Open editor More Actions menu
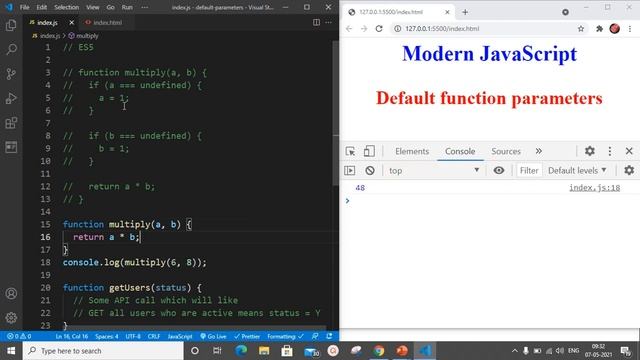Image resolution: width=640 pixels, height=360 pixels. point(329,22)
